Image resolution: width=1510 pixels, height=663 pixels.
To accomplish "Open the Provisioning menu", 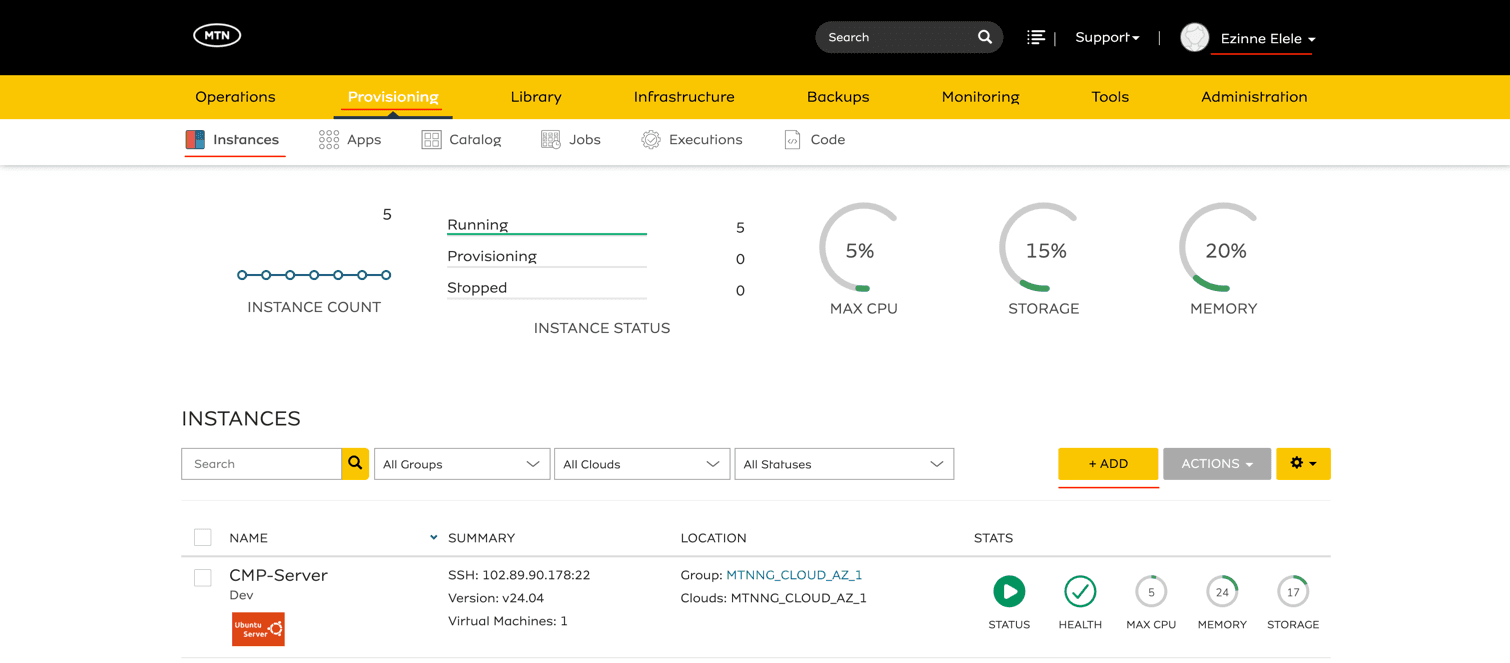I will pyautogui.click(x=393, y=97).
